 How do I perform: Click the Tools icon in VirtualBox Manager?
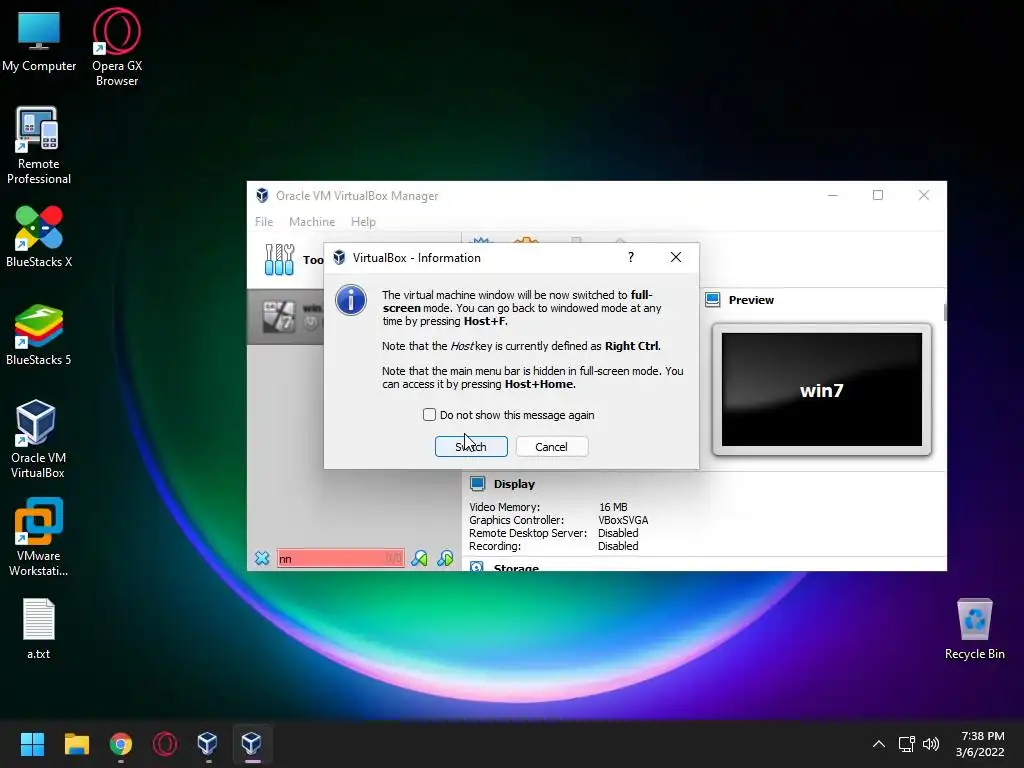pos(280,259)
